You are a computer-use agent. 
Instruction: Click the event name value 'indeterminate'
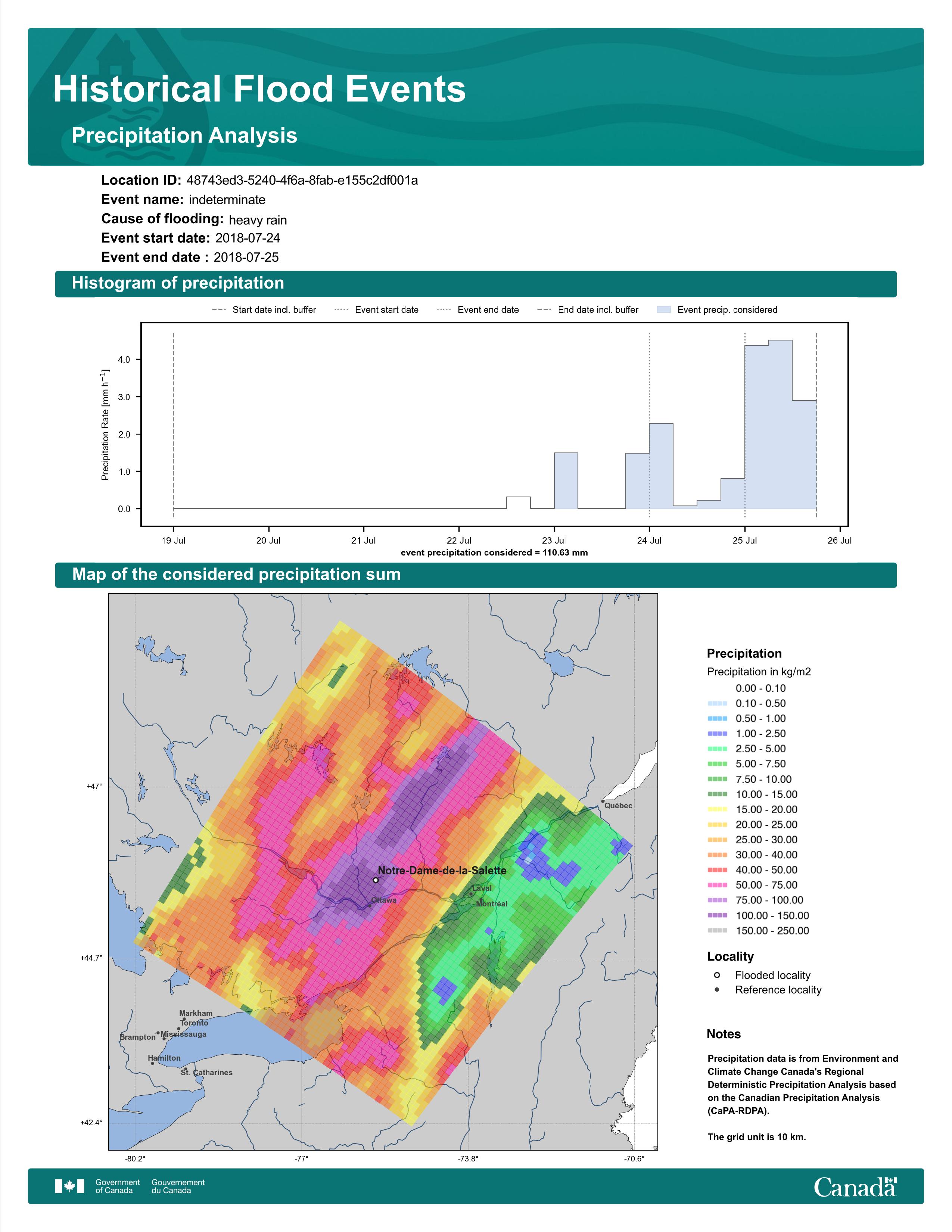pyautogui.click(x=227, y=200)
